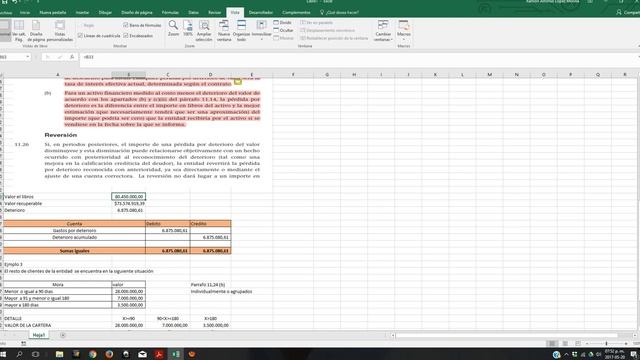Image resolution: width=640 pixels, height=360 pixels.
Task: Switch to Diseño de página view in the ribbon
Action: point(36,31)
